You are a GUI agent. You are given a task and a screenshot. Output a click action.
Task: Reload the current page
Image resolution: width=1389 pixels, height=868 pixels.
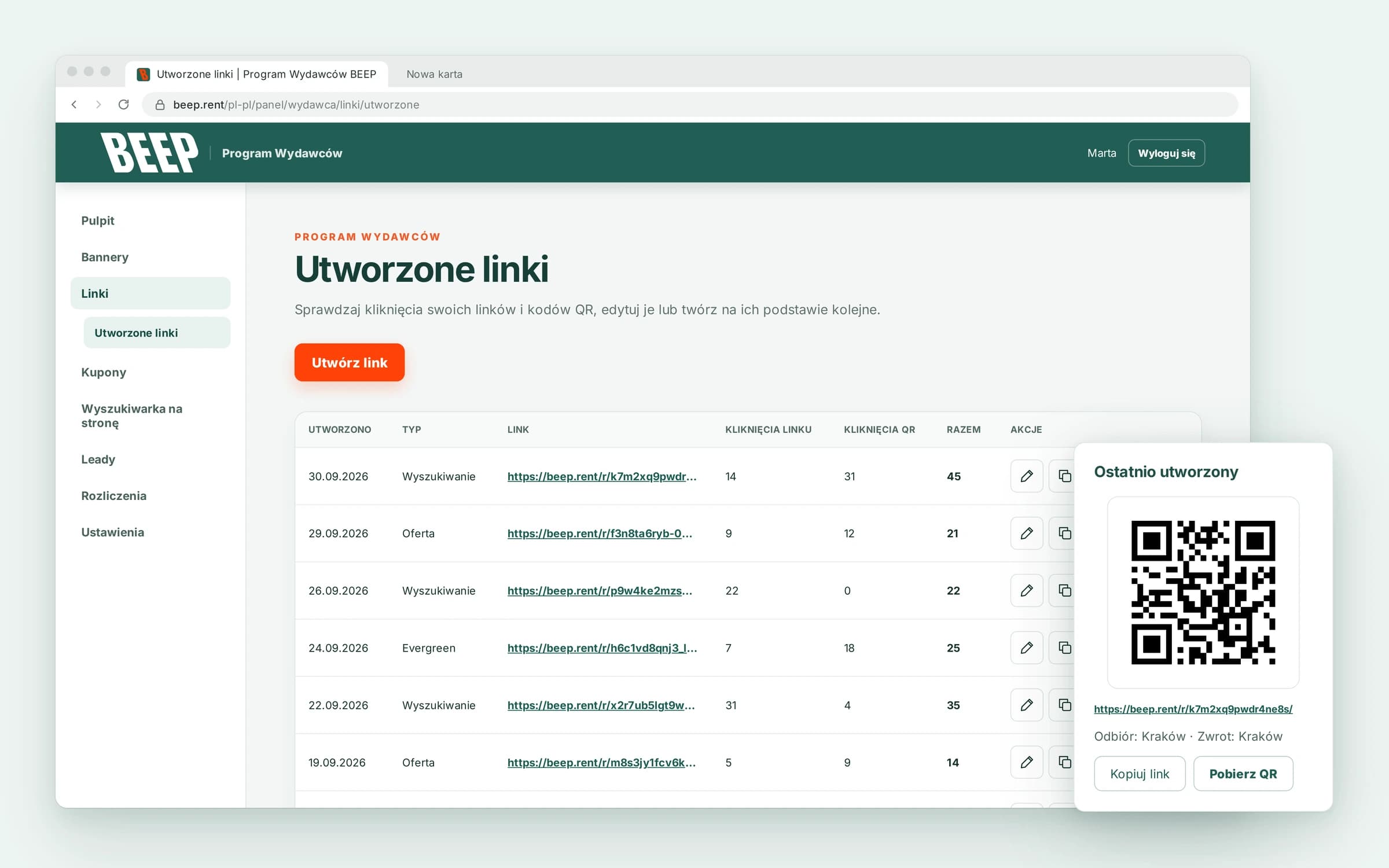click(x=123, y=105)
